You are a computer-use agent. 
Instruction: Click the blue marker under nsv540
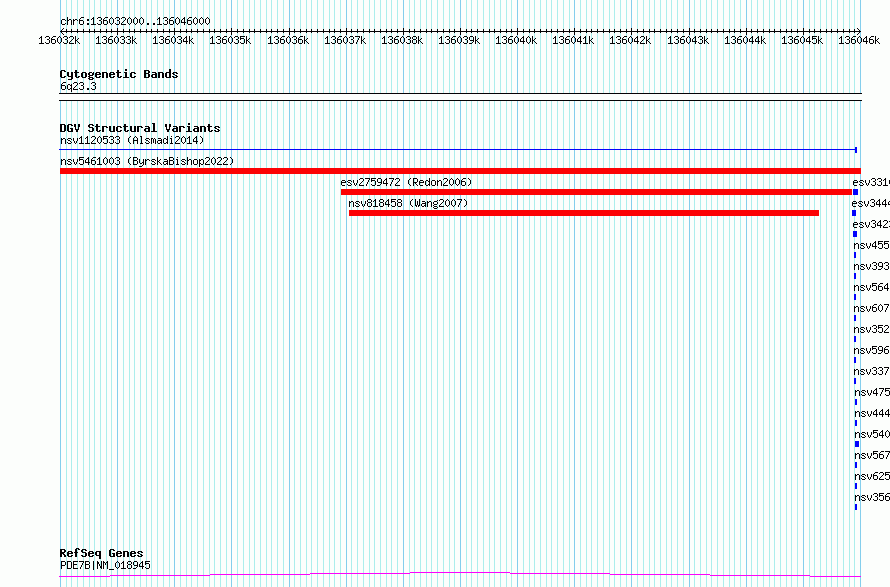coord(857,444)
